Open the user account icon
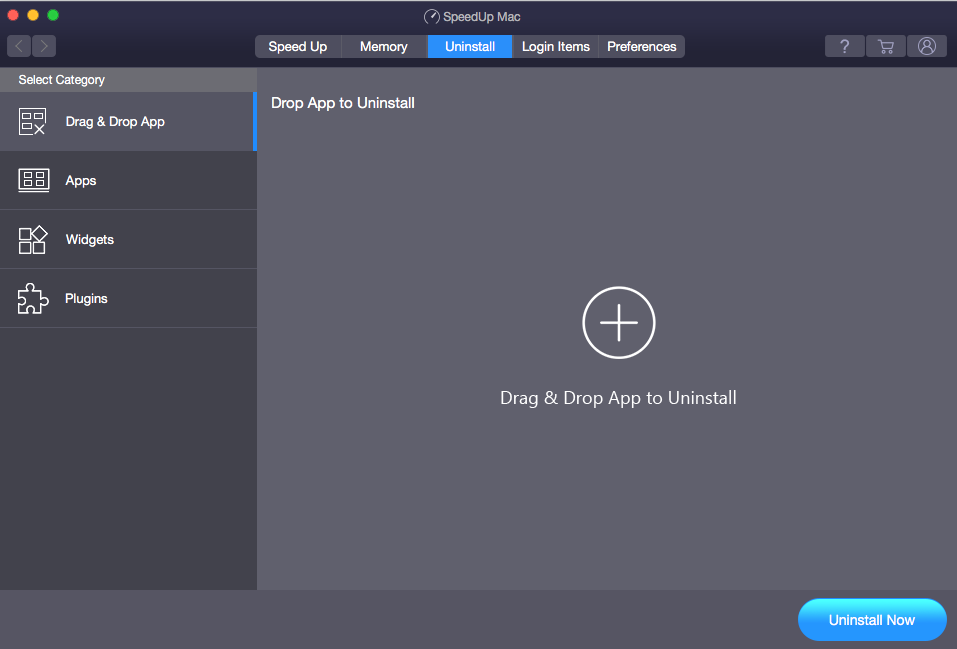 point(926,46)
